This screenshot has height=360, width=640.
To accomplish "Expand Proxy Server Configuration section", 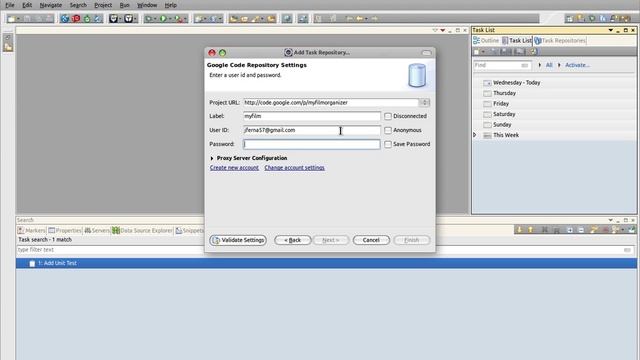I will (x=212, y=158).
